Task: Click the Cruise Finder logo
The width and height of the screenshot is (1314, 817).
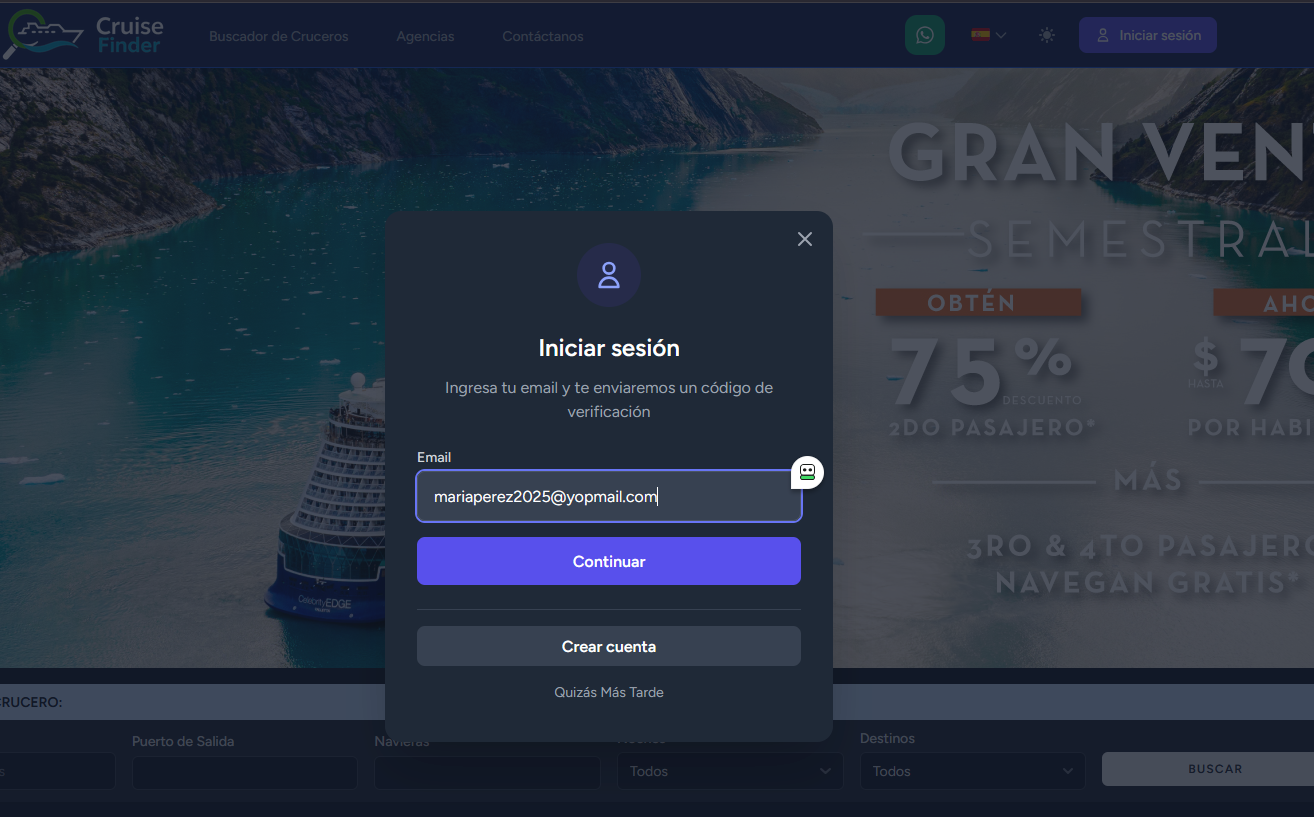Action: point(84,35)
